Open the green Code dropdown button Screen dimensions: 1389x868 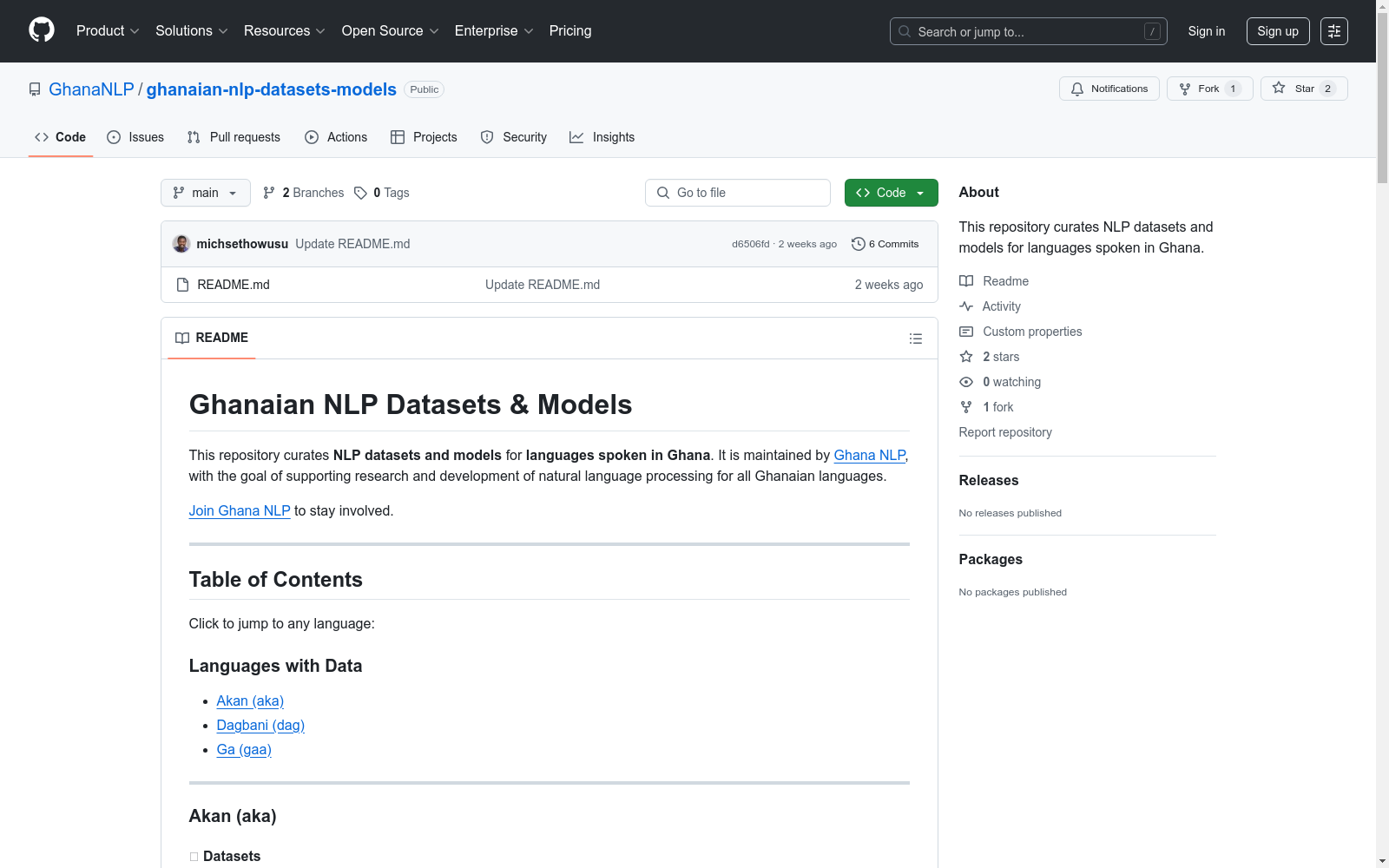(x=892, y=193)
